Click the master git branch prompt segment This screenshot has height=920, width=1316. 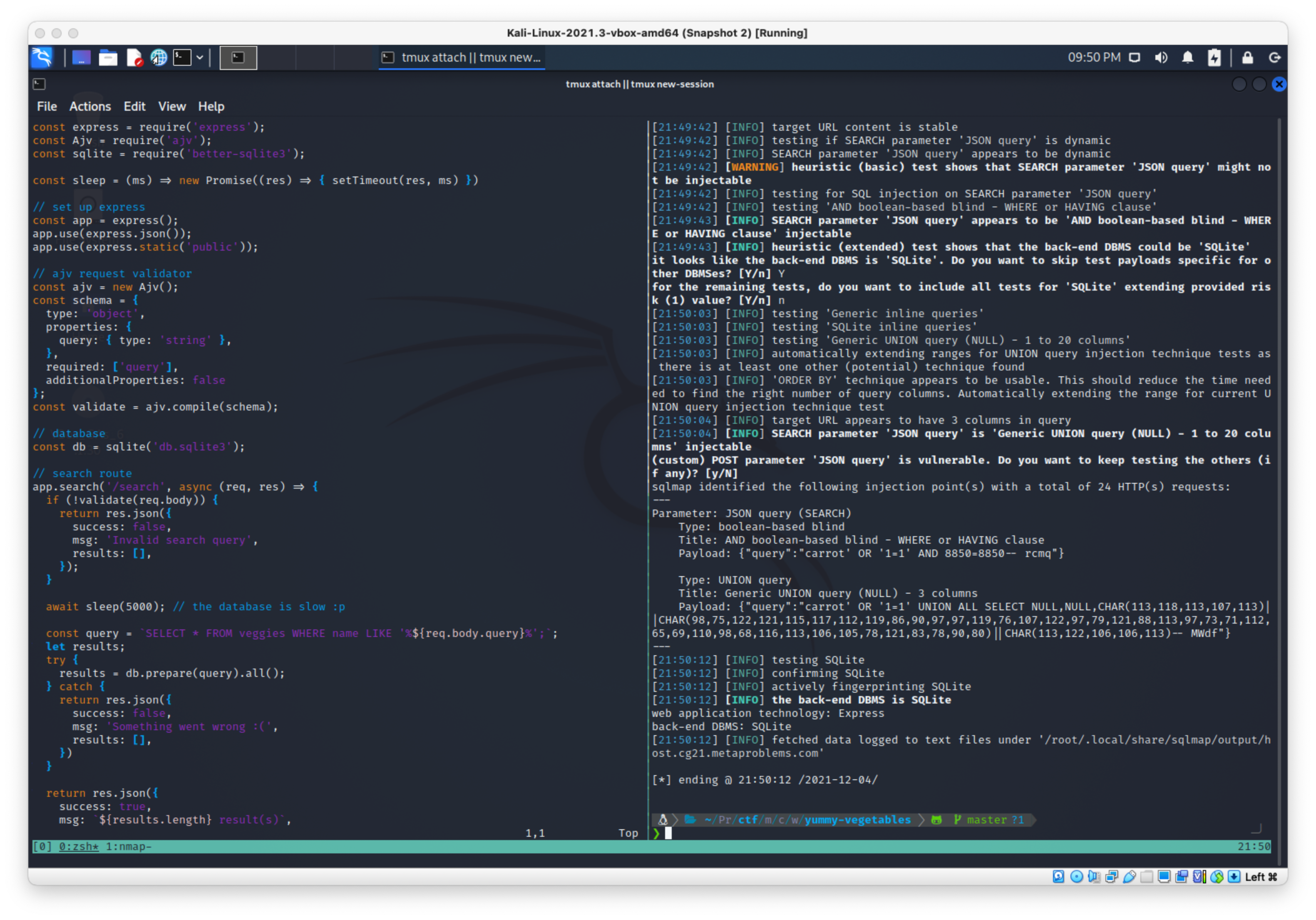[x=989, y=820]
